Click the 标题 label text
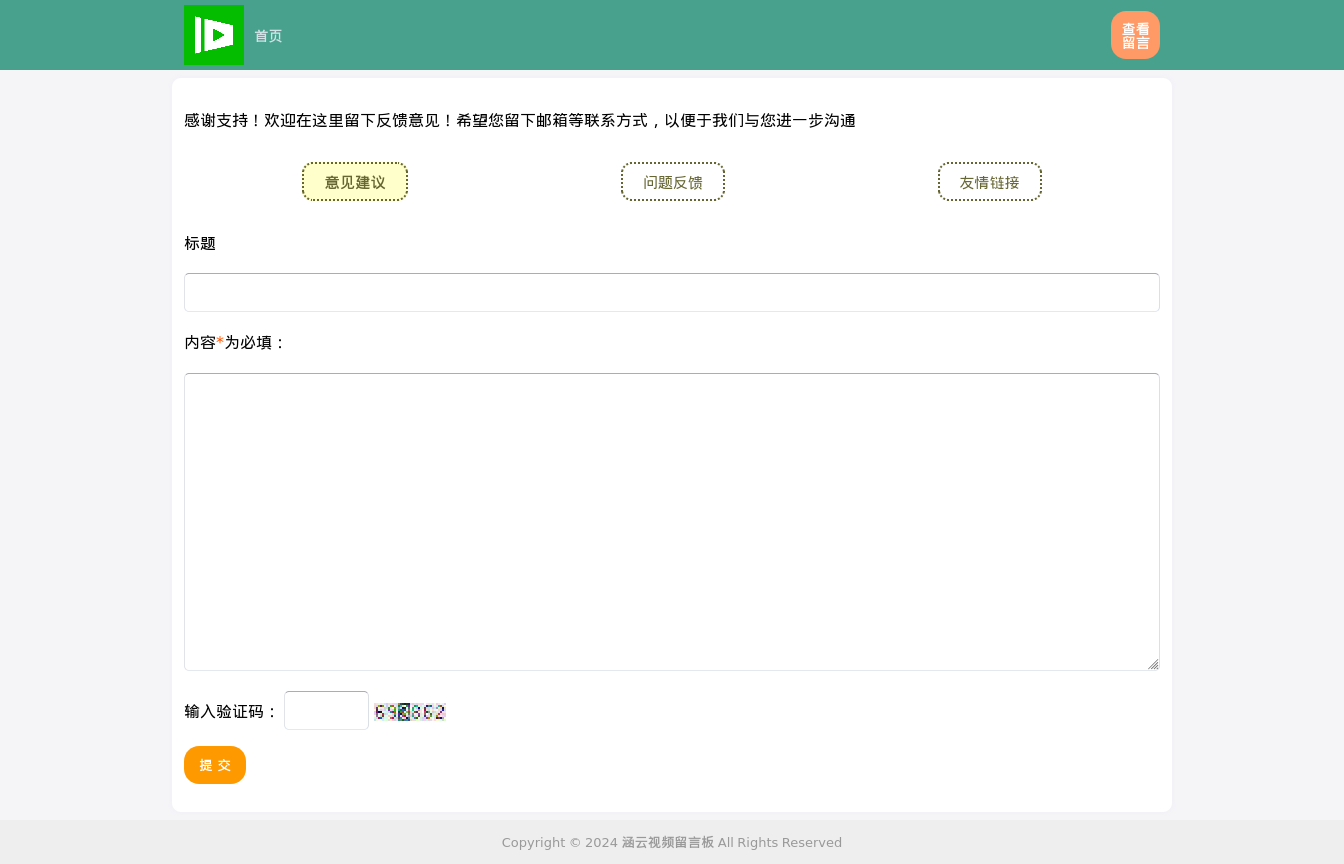This screenshot has width=1344, height=864. pos(200,244)
